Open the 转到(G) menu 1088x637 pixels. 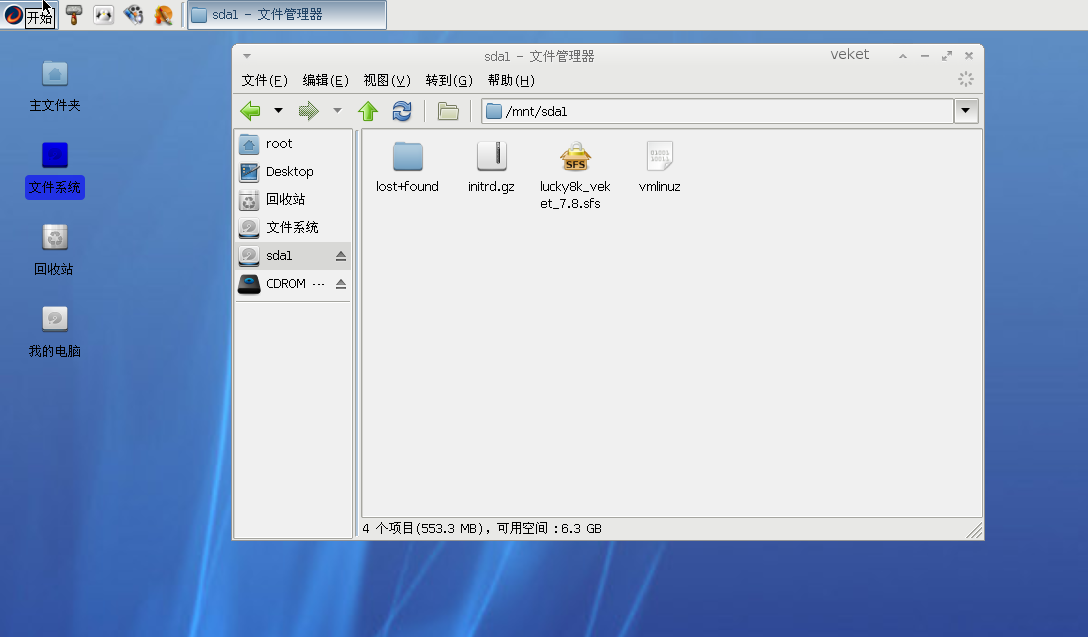(x=449, y=80)
